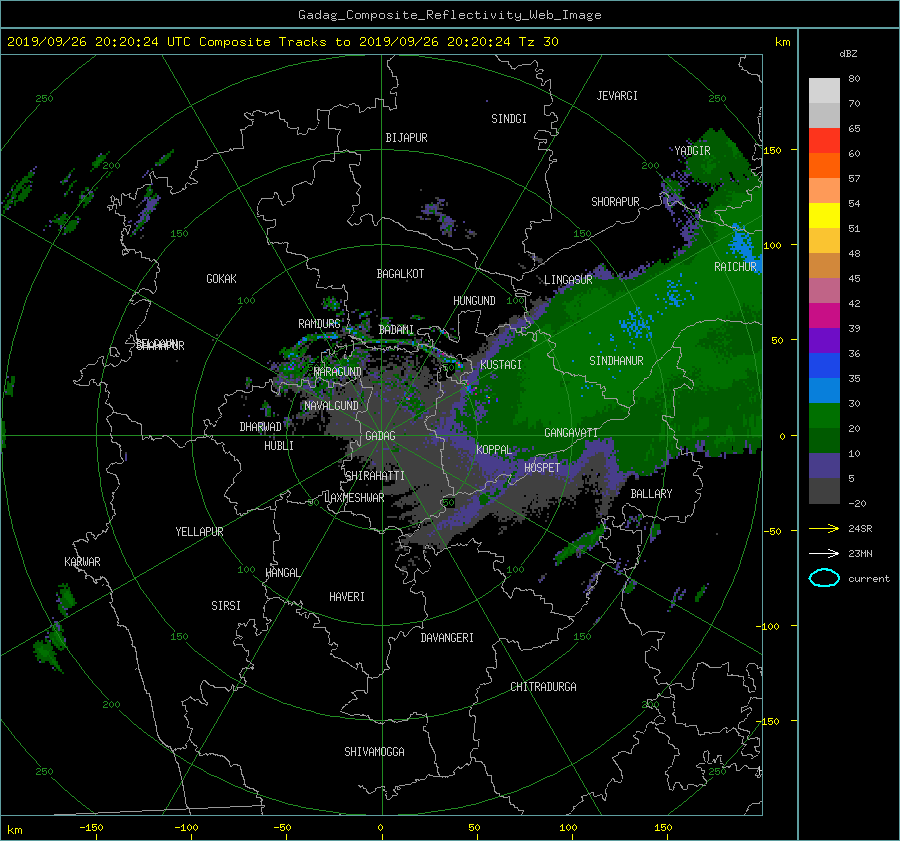Click the magenta 39-42 dBZ swatch
The image size is (900, 841).
point(824,315)
